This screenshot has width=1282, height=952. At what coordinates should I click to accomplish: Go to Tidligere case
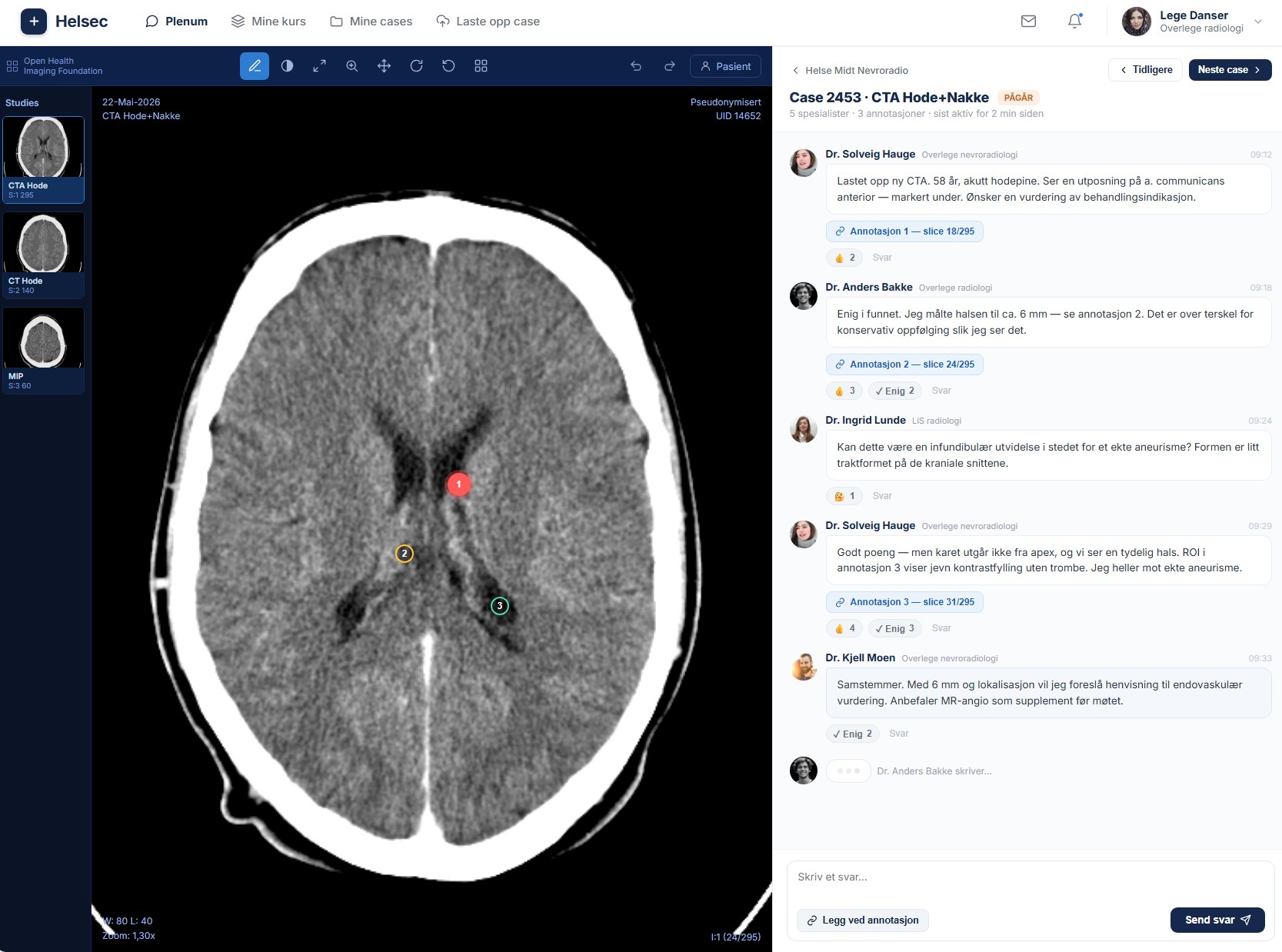tap(1145, 70)
